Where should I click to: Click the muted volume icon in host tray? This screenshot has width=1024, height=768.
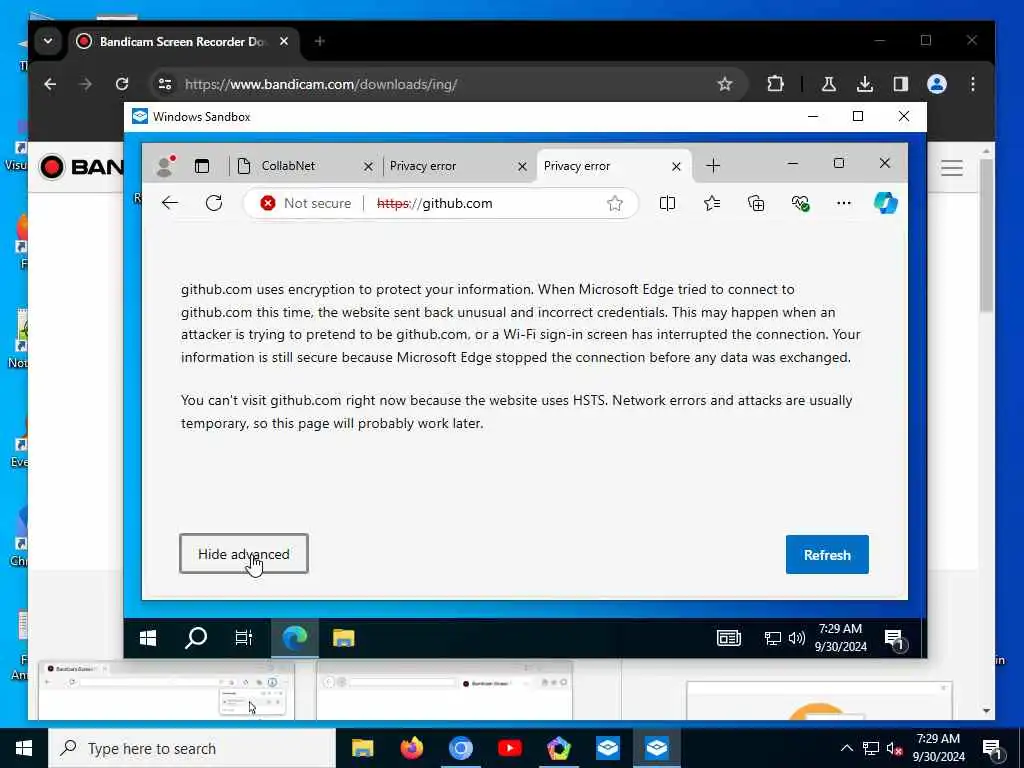tap(894, 748)
